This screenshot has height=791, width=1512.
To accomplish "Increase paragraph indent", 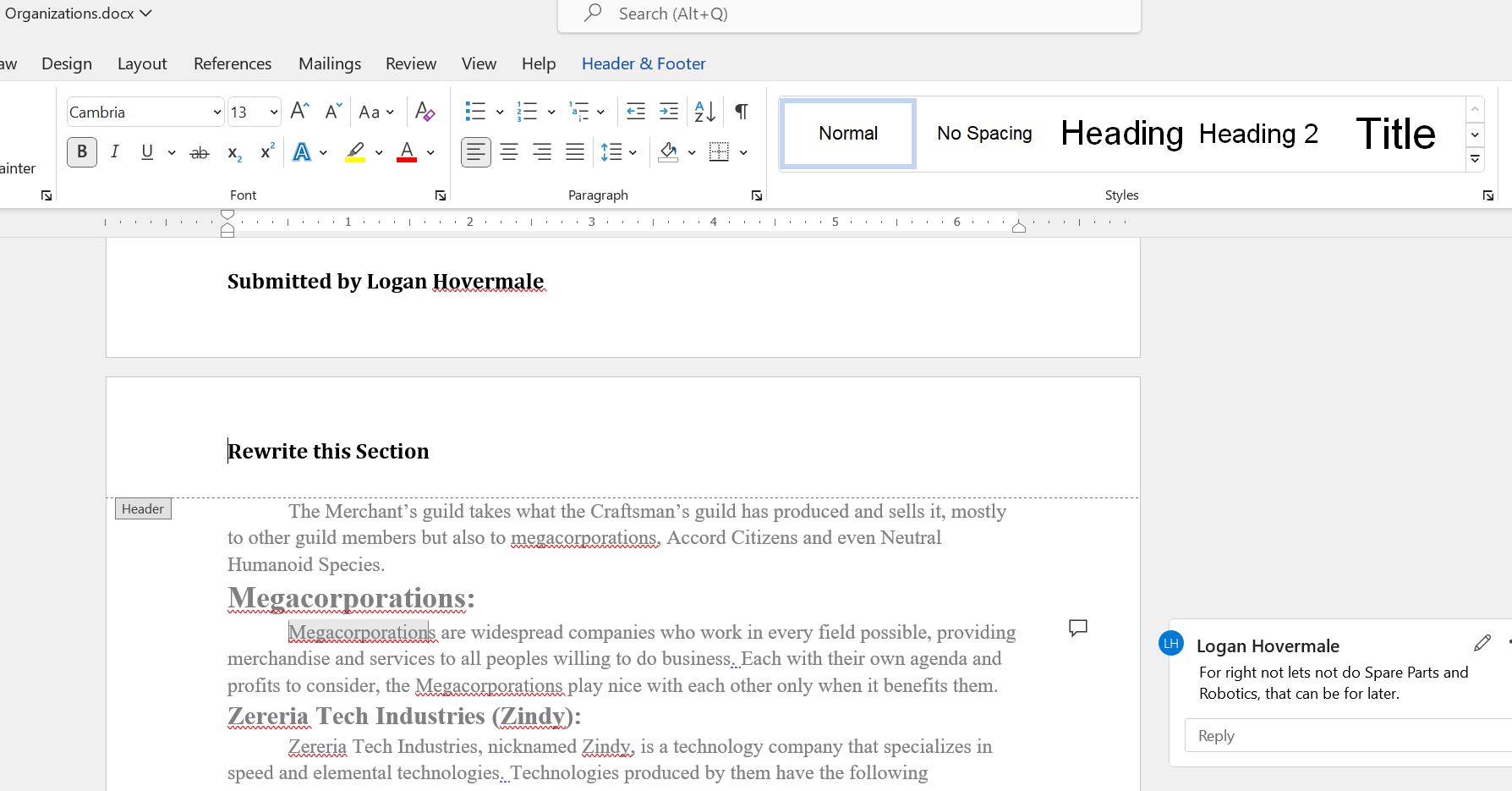I will [669, 112].
